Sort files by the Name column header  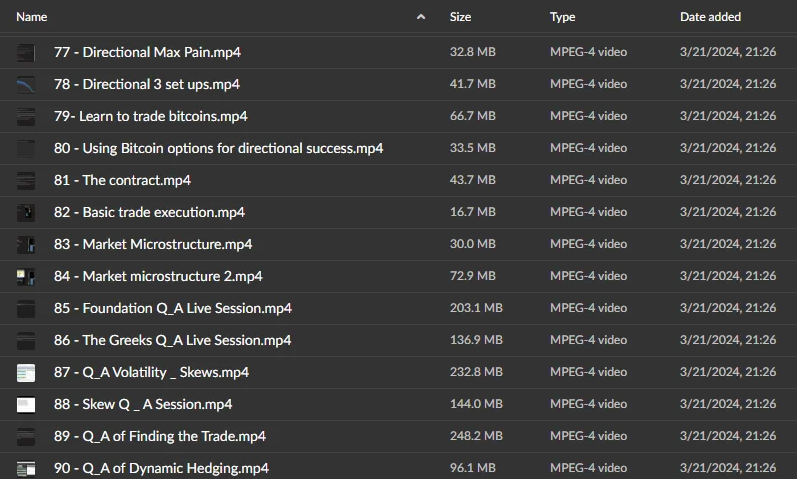[32, 17]
